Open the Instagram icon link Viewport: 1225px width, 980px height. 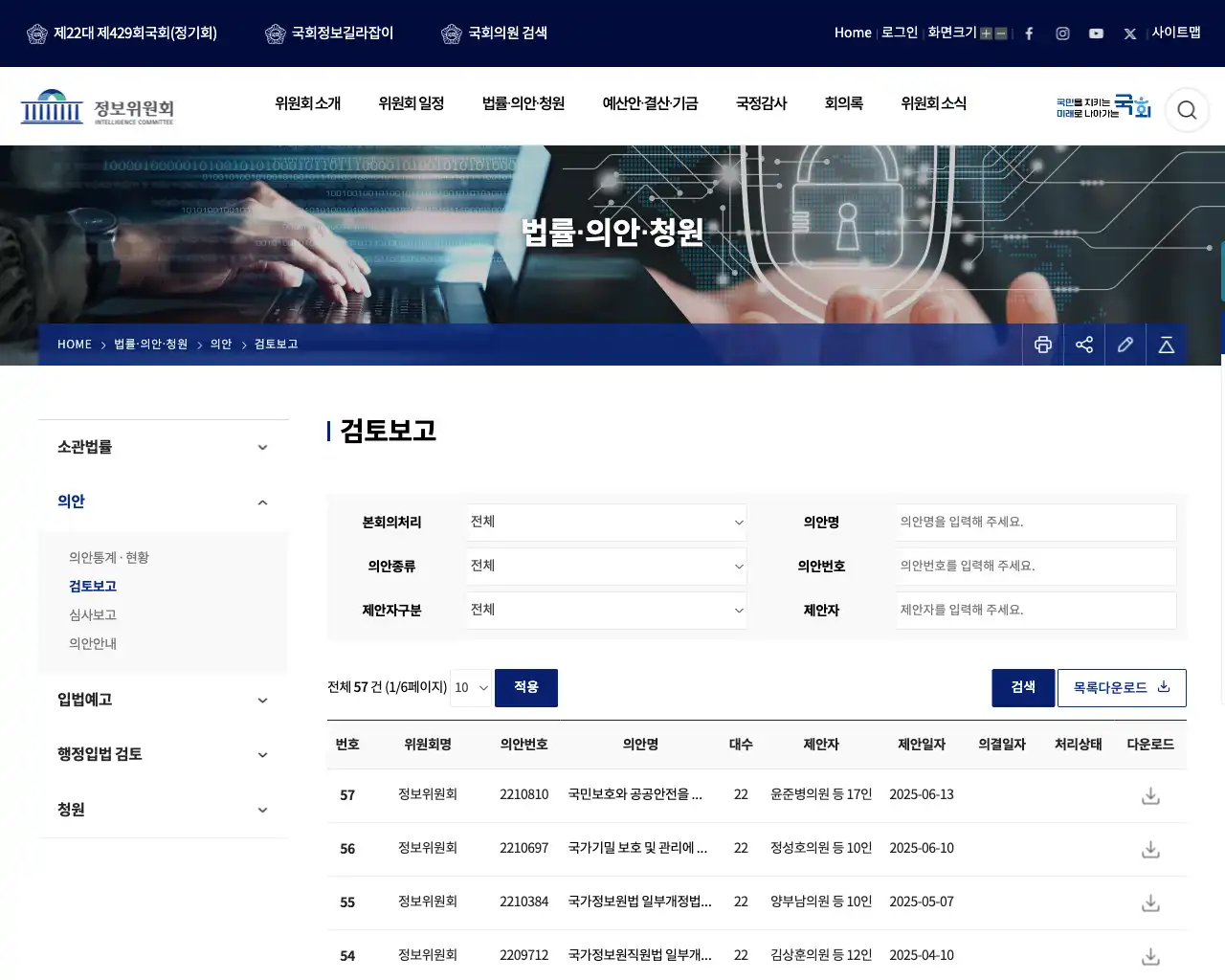(x=1062, y=33)
